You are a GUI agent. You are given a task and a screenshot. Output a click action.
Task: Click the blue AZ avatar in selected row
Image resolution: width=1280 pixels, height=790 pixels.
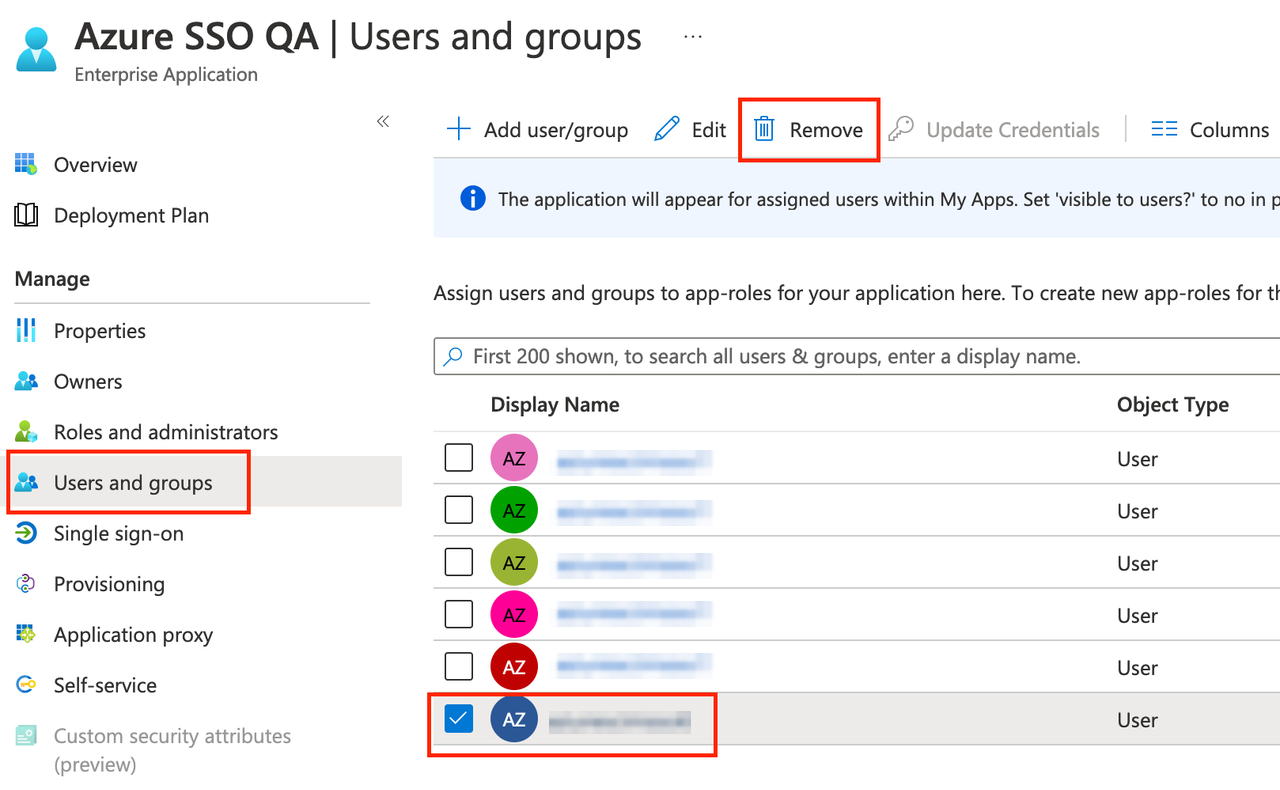[x=514, y=719]
